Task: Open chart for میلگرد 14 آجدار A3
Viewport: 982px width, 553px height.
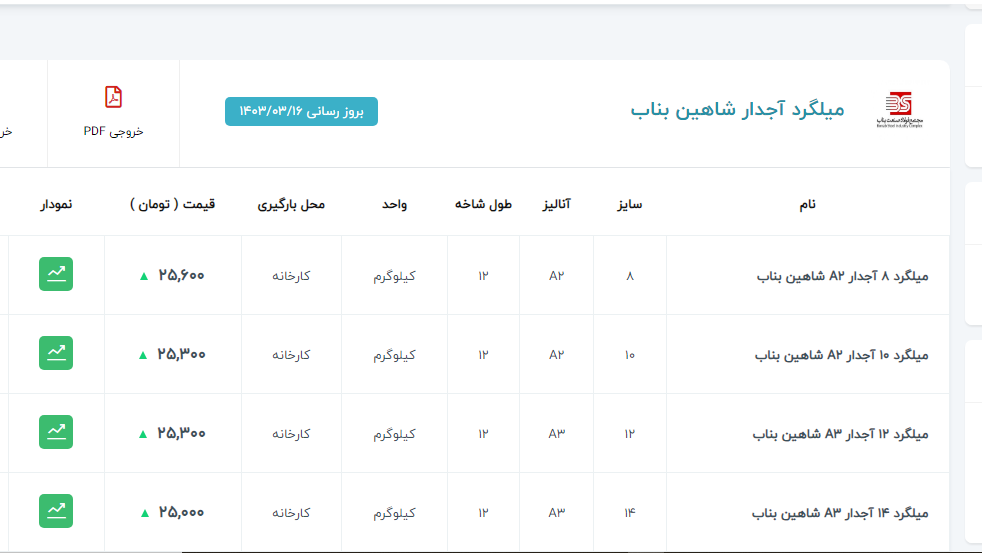Action: (56, 511)
